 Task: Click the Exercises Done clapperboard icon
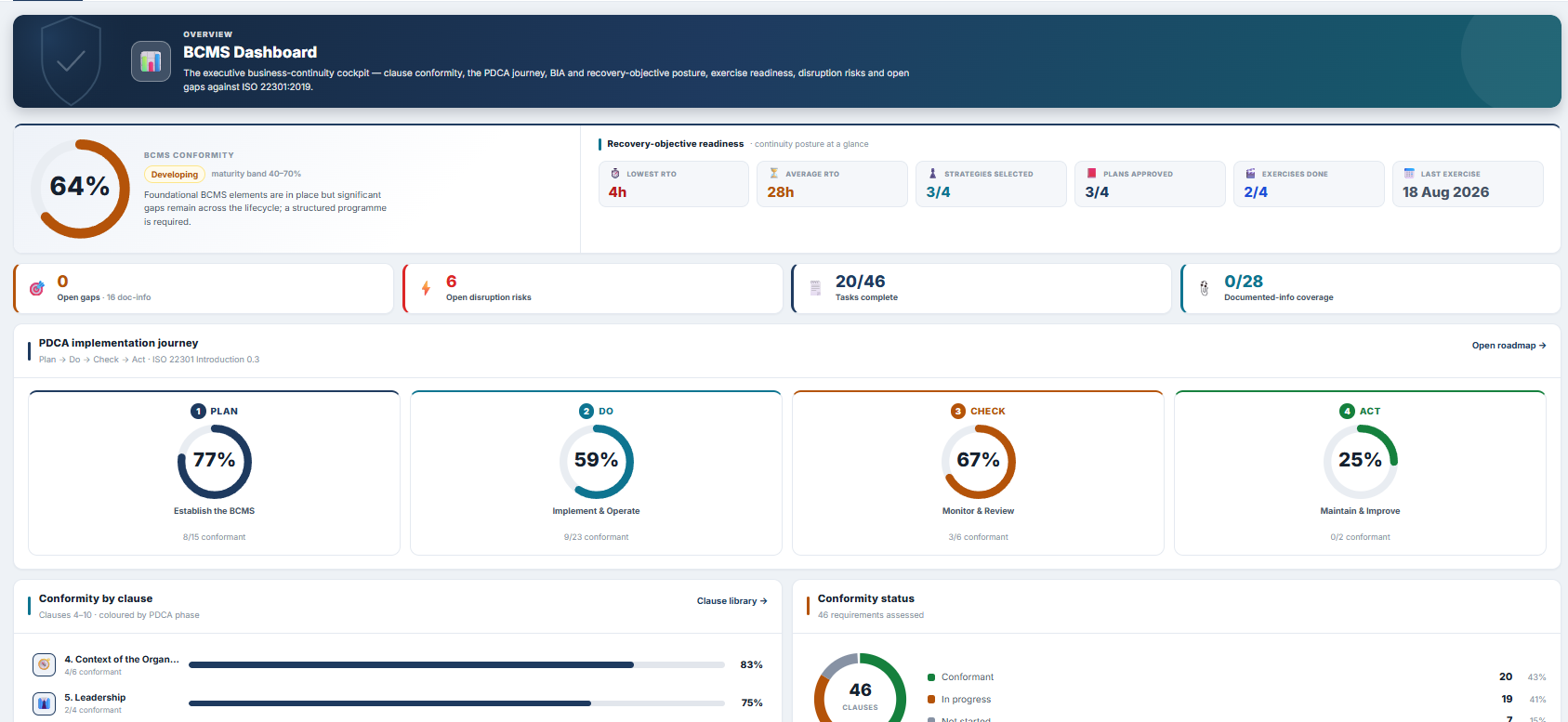click(x=1251, y=174)
